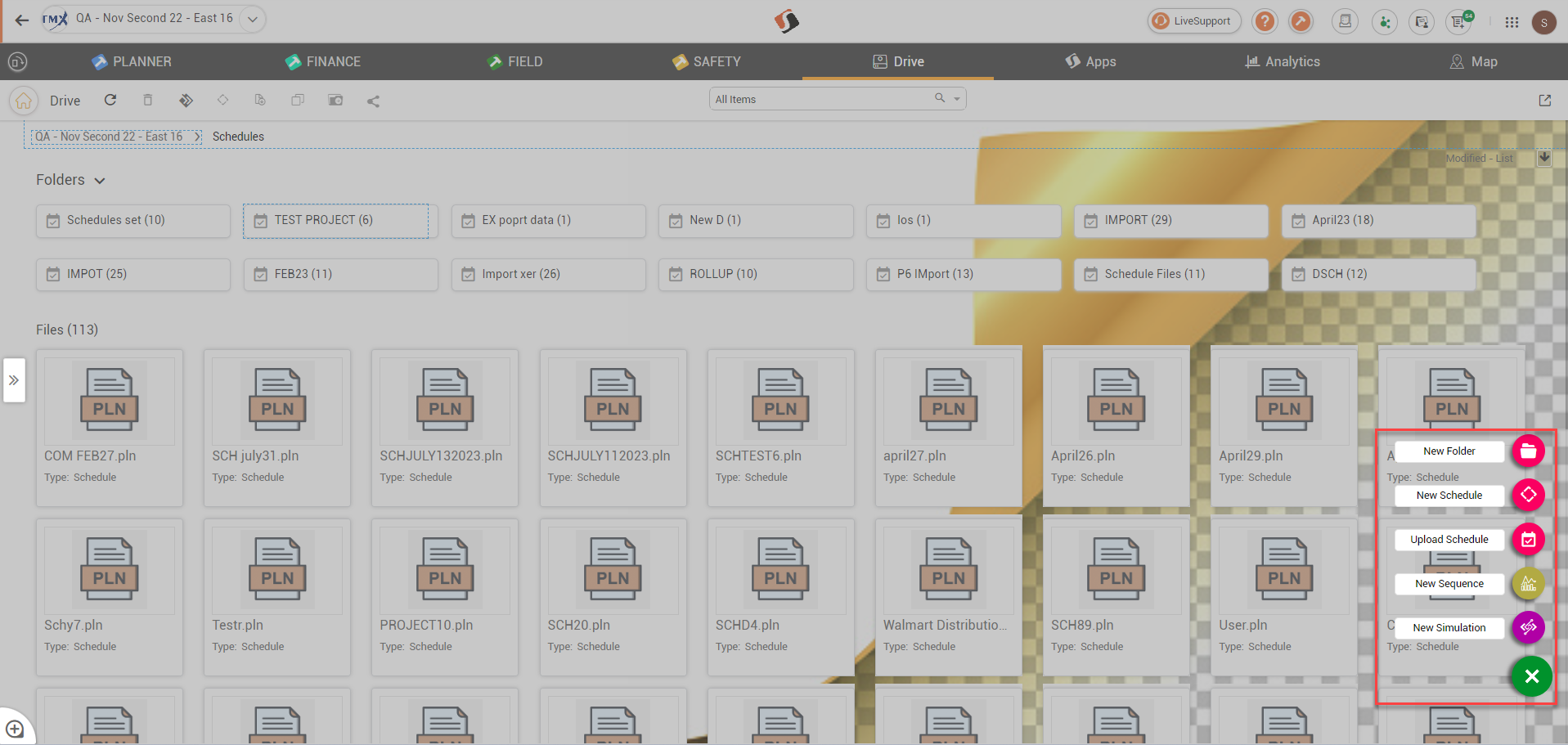This screenshot has height=745, width=1568.
Task: Open the EX poprt data (1) folder
Action: pyautogui.click(x=548, y=221)
